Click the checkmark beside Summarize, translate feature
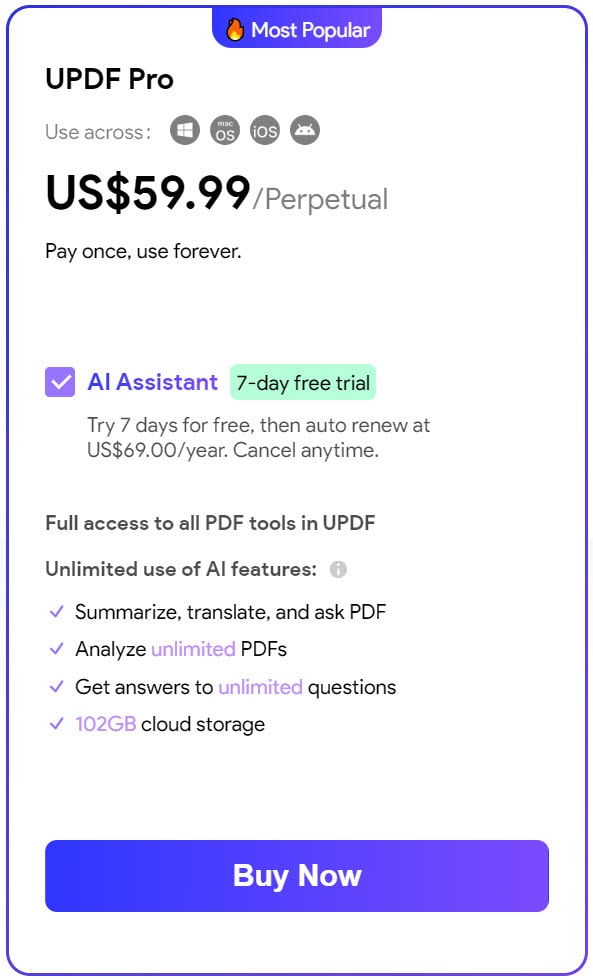The height and width of the screenshot is (980, 593). point(57,610)
